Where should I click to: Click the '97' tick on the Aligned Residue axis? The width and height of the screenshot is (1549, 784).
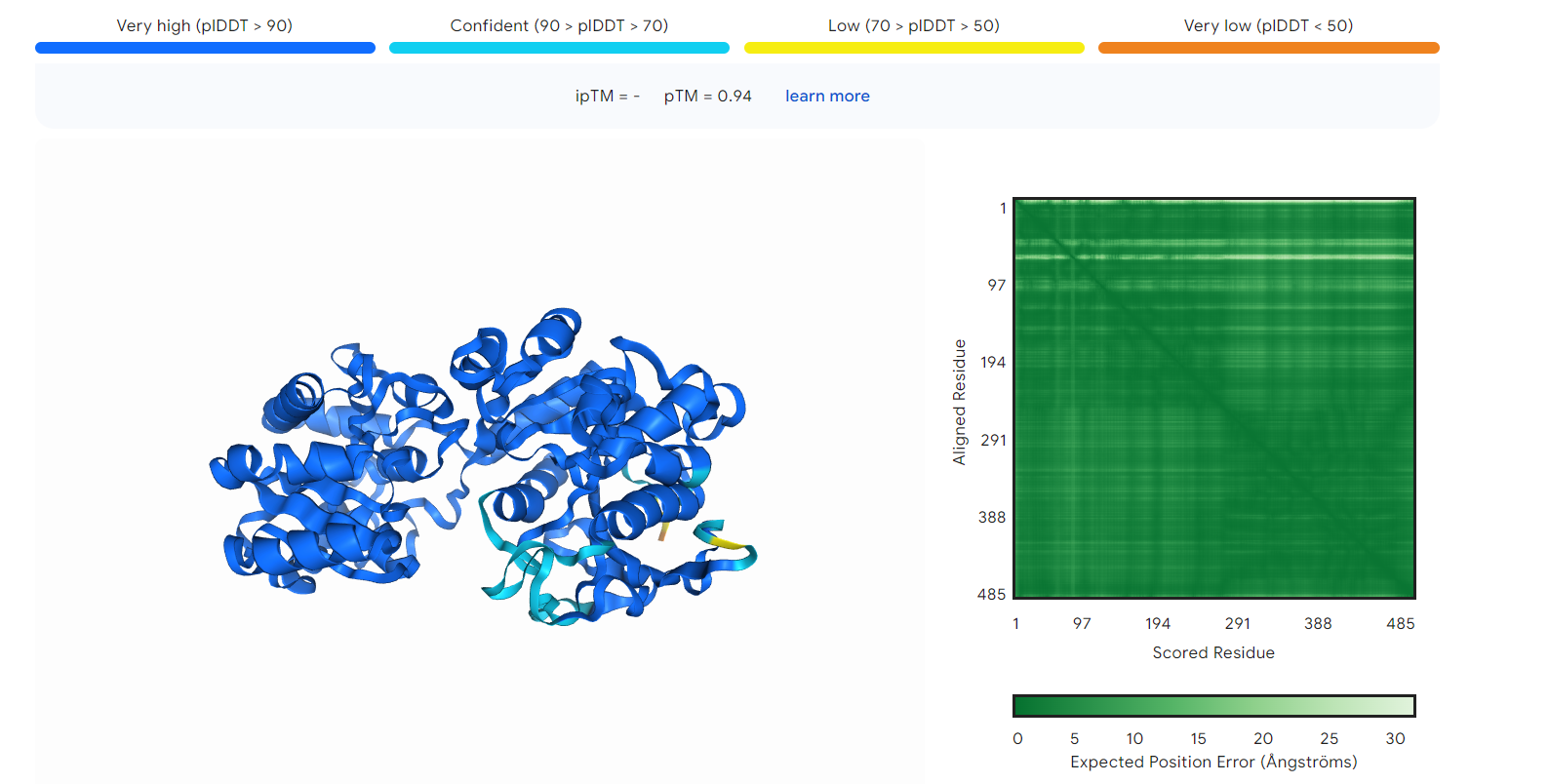tap(996, 285)
